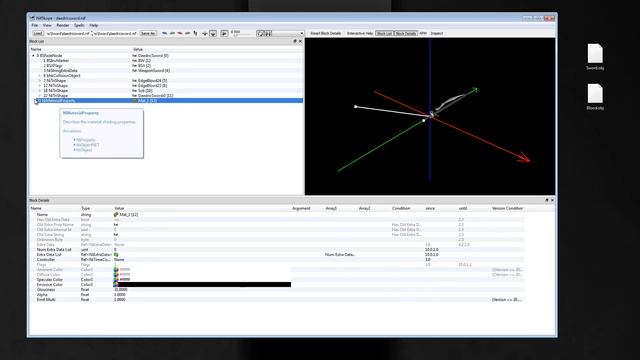Toggle the Block List panel button
Viewport: 640px width, 360px height.
(x=384, y=33)
